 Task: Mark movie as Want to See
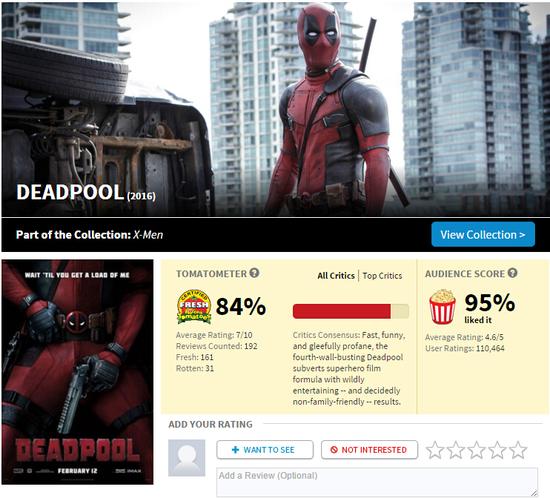coord(265,450)
